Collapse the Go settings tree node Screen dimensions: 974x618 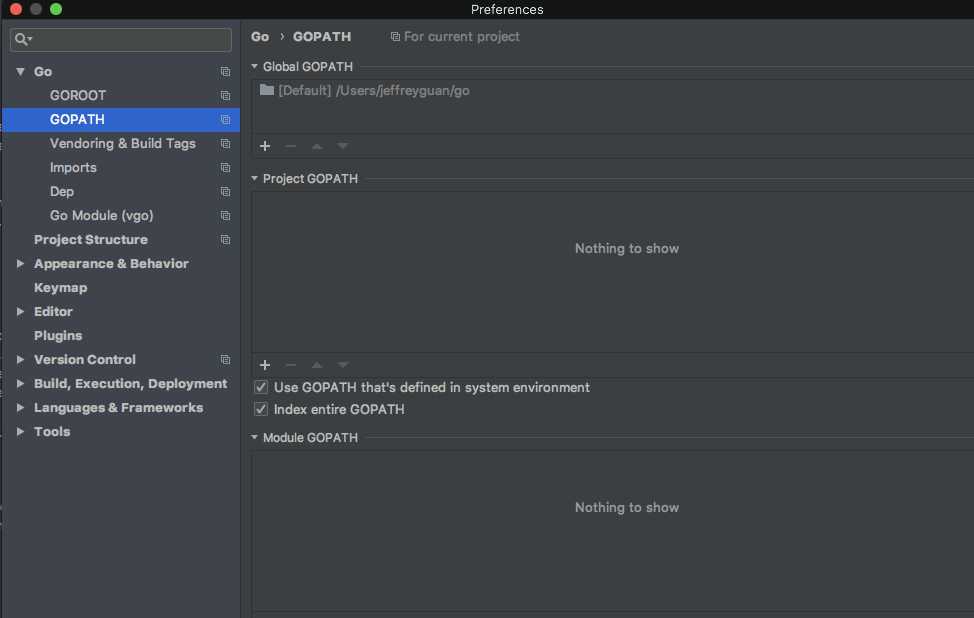pyautogui.click(x=20, y=72)
